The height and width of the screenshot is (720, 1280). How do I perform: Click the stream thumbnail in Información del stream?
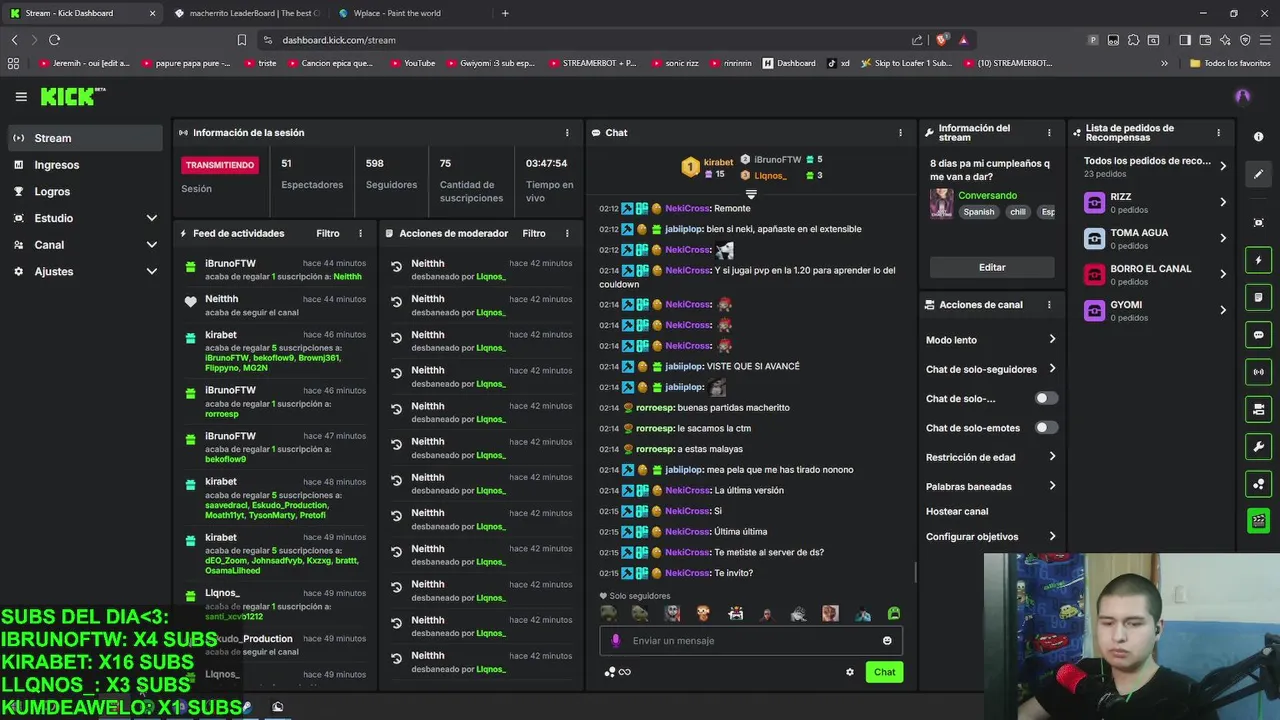(x=941, y=203)
